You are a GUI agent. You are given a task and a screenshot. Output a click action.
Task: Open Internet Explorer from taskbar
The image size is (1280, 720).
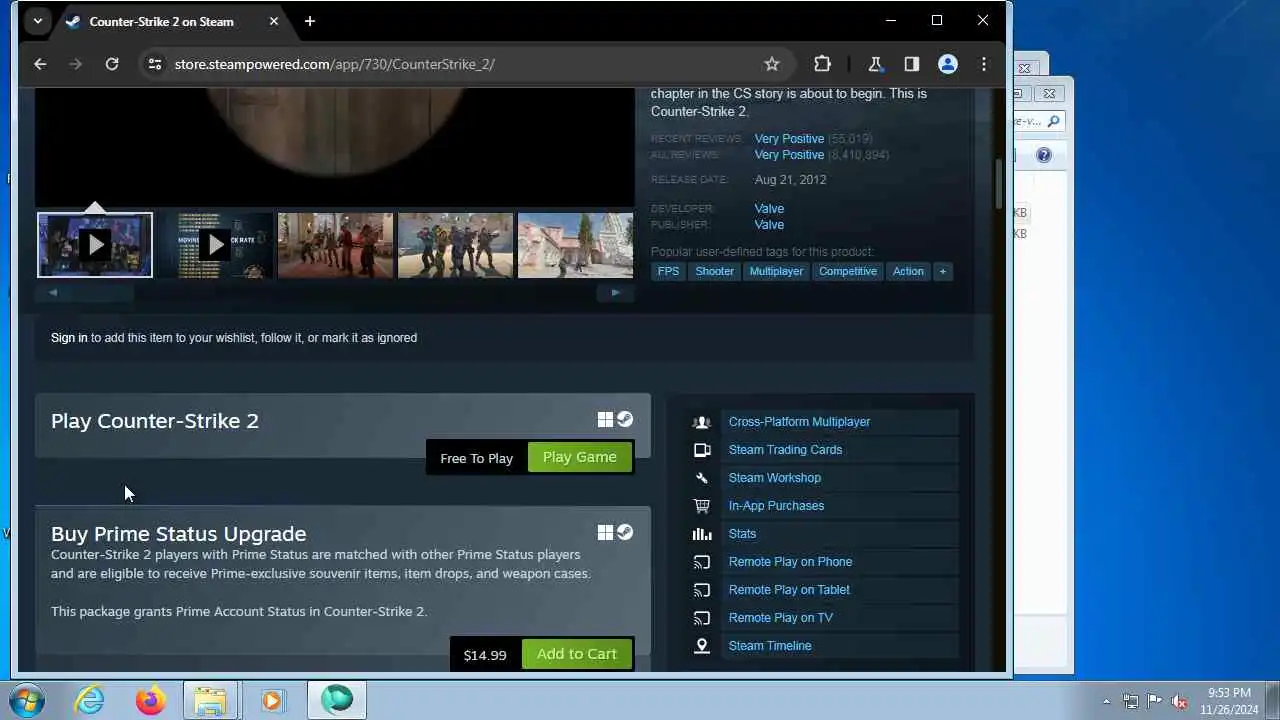[90, 700]
